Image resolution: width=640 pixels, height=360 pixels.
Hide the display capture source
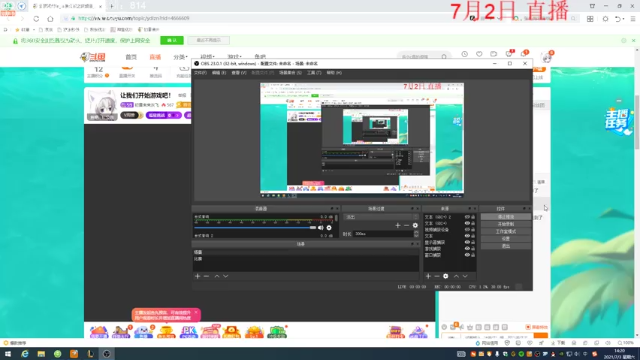467,242
